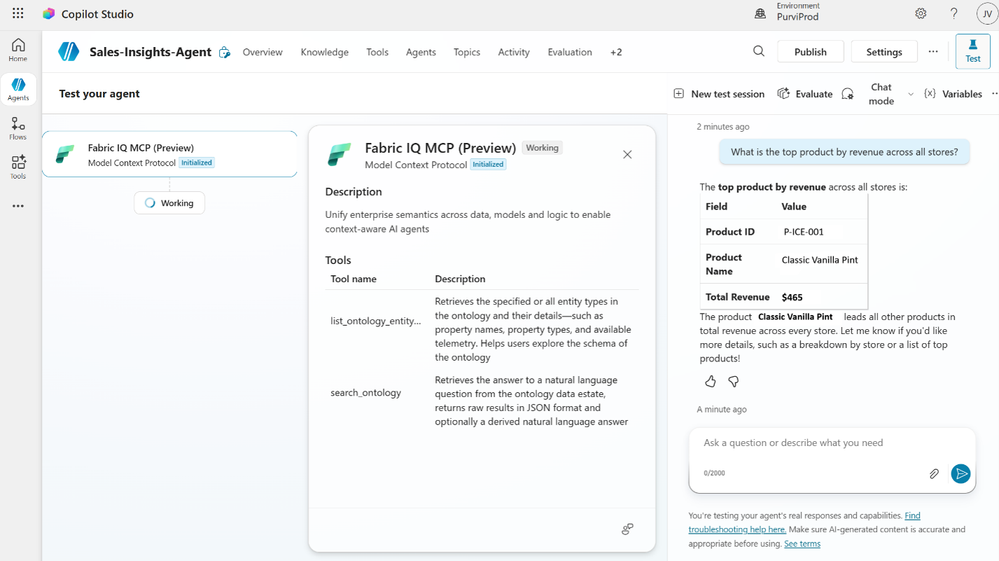The image size is (999, 561).
Task: Open the Activity tab
Action: coord(514,52)
